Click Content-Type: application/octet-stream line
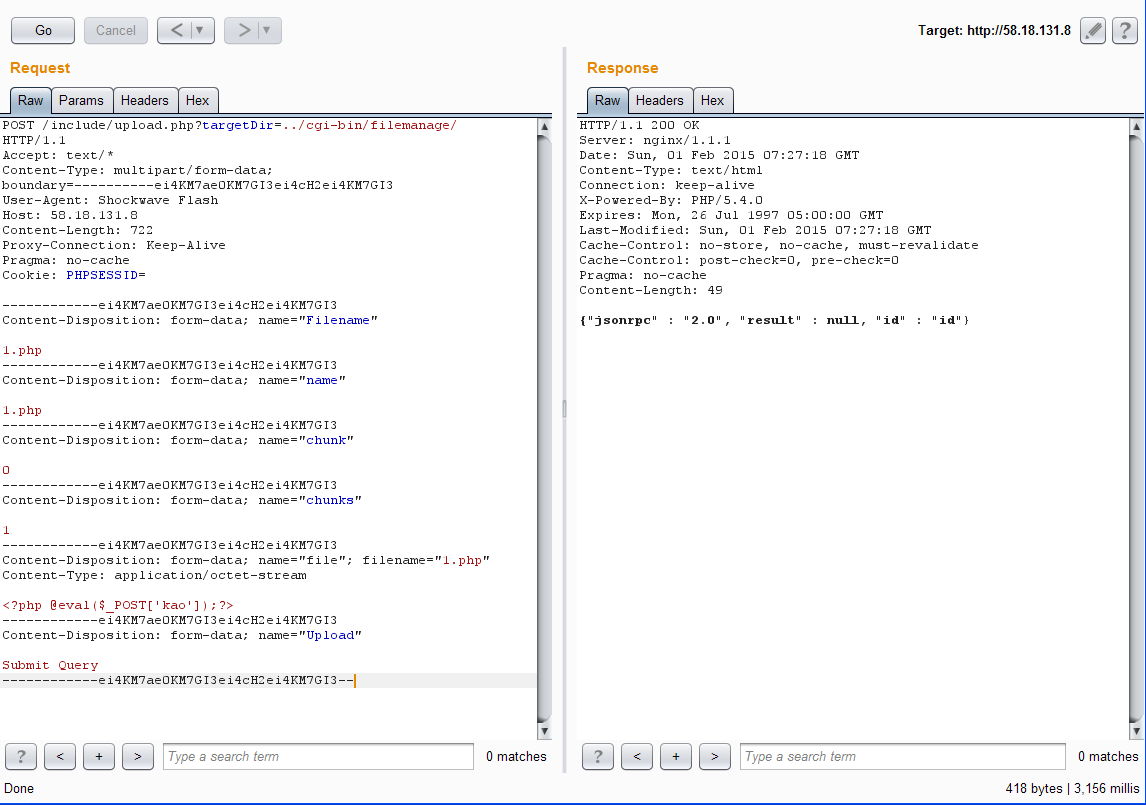The height and width of the screenshot is (805, 1146). pyautogui.click(x=154, y=575)
